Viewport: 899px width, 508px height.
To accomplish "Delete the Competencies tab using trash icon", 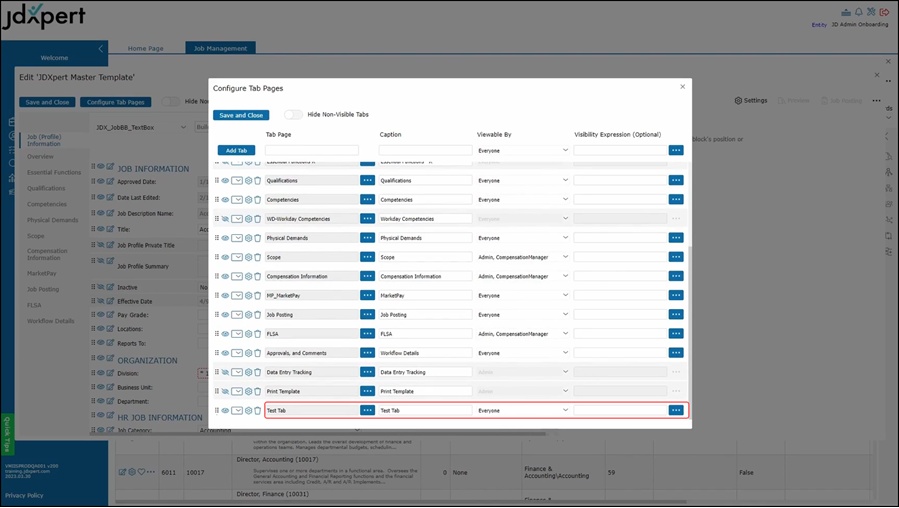I will pos(258,200).
